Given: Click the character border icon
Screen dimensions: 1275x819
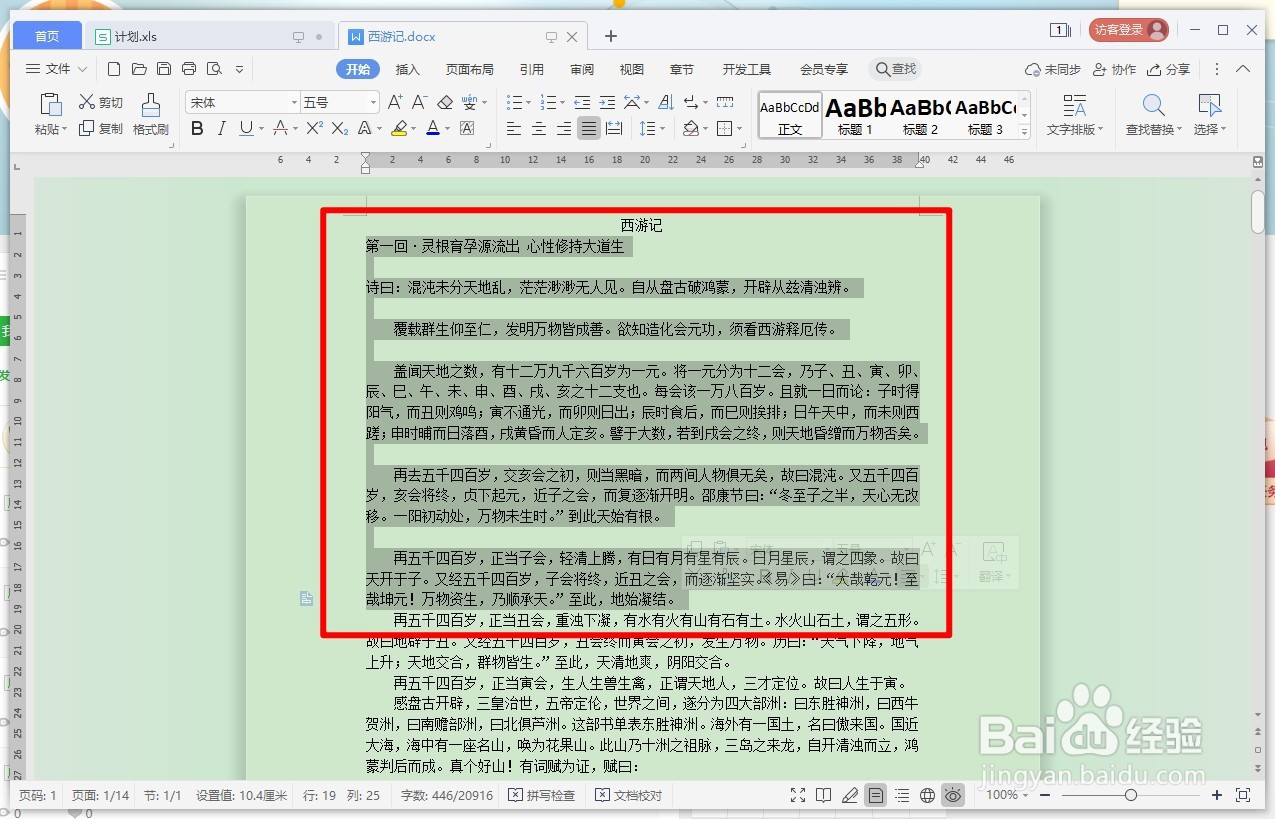Looking at the screenshot, I should tap(467, 128).
